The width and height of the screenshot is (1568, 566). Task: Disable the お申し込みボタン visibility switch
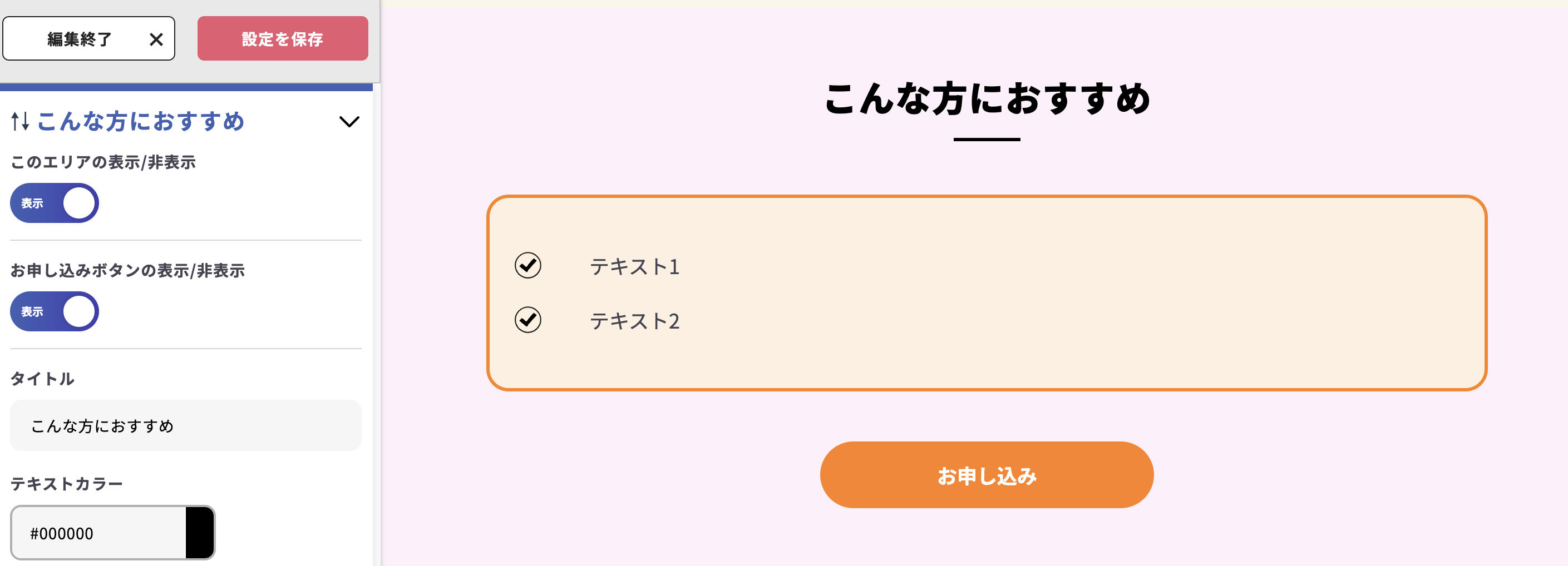[53, 311]
